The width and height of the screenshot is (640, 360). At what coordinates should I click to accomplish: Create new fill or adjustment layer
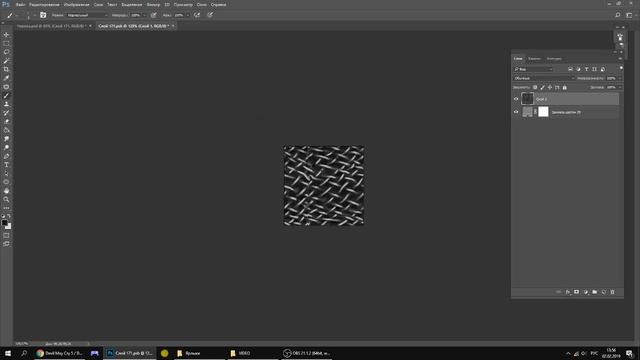pyautogui.click(x=585, y=292)
